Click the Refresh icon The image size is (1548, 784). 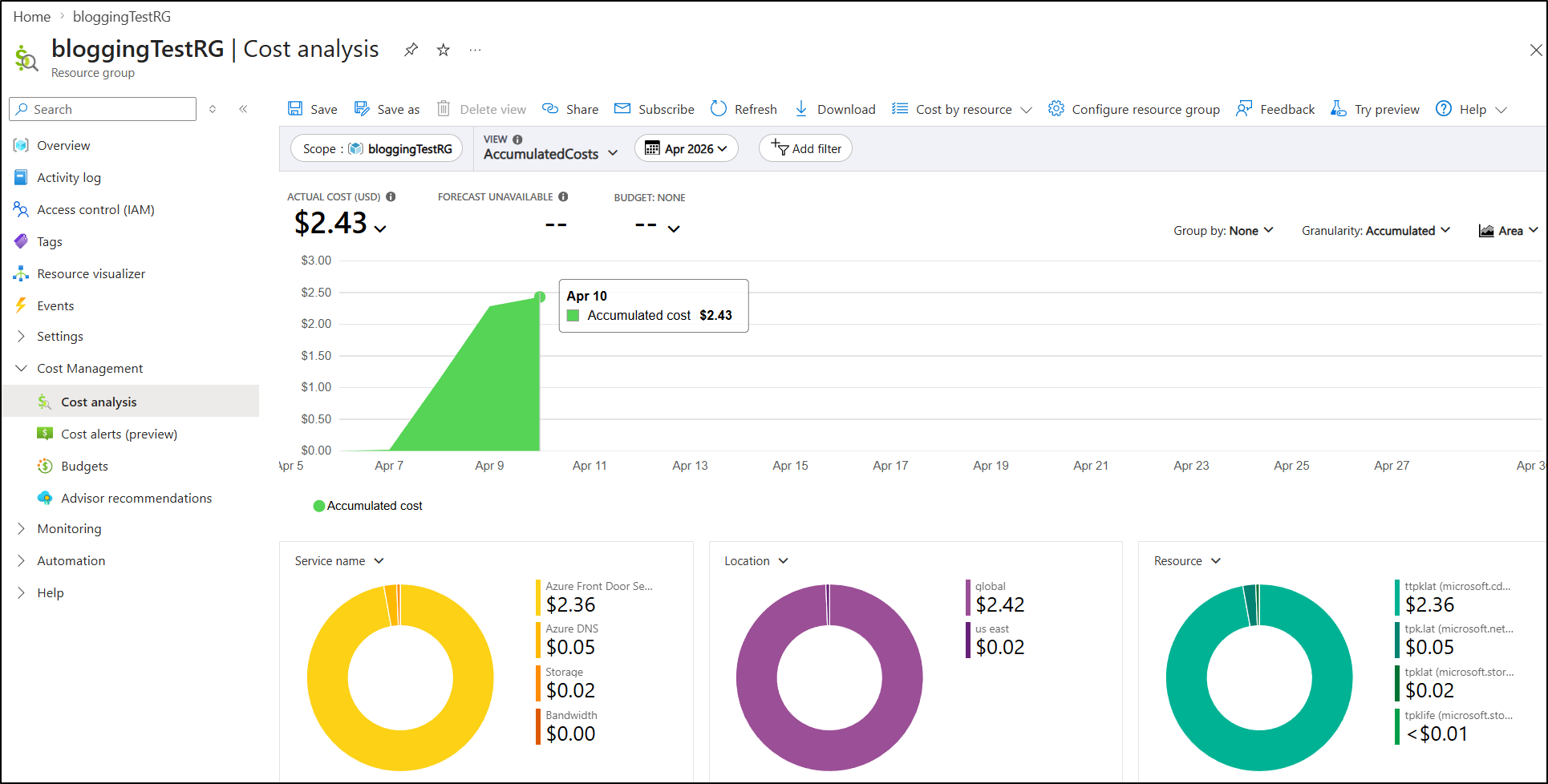tap(719, 109)
